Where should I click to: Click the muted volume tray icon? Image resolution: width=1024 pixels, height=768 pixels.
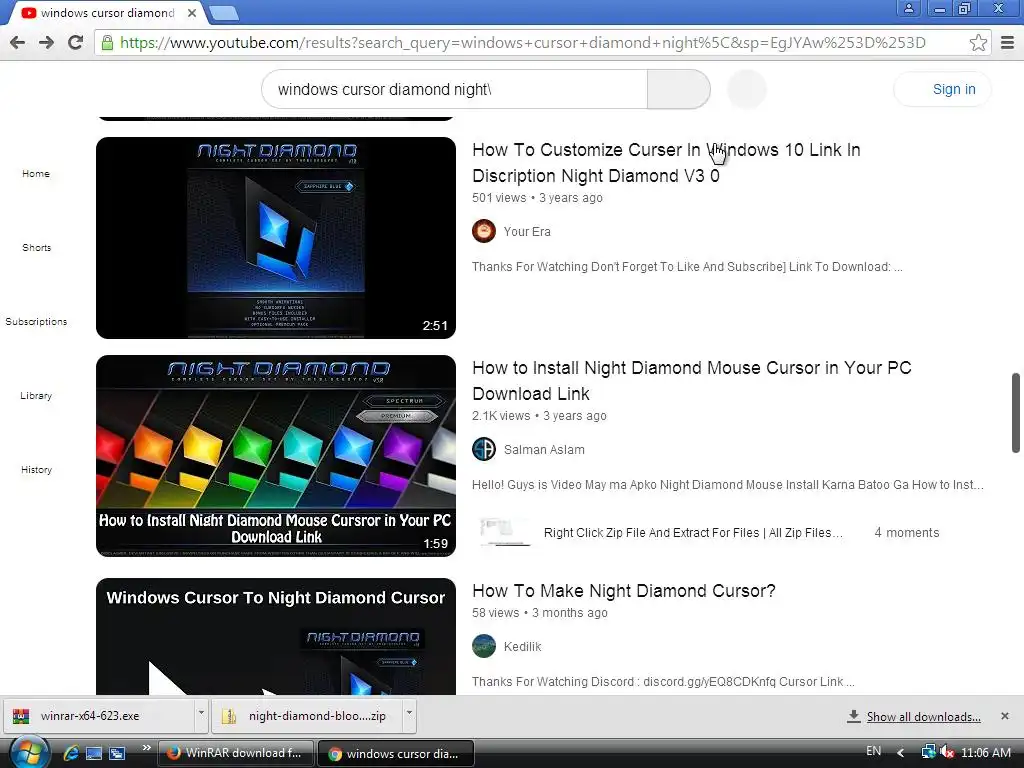pyautogui.click(x=947, y=752)
